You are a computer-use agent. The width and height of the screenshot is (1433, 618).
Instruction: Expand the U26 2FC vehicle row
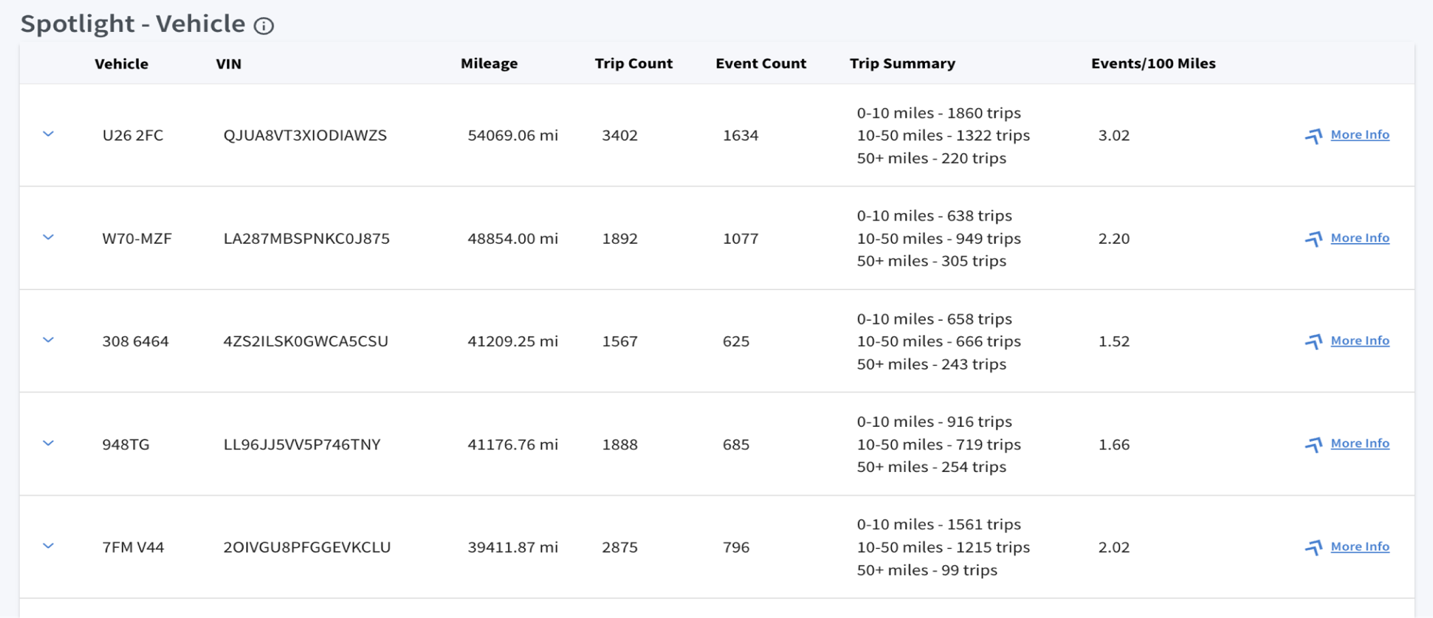pyautogui.click(x=48, y=134)
